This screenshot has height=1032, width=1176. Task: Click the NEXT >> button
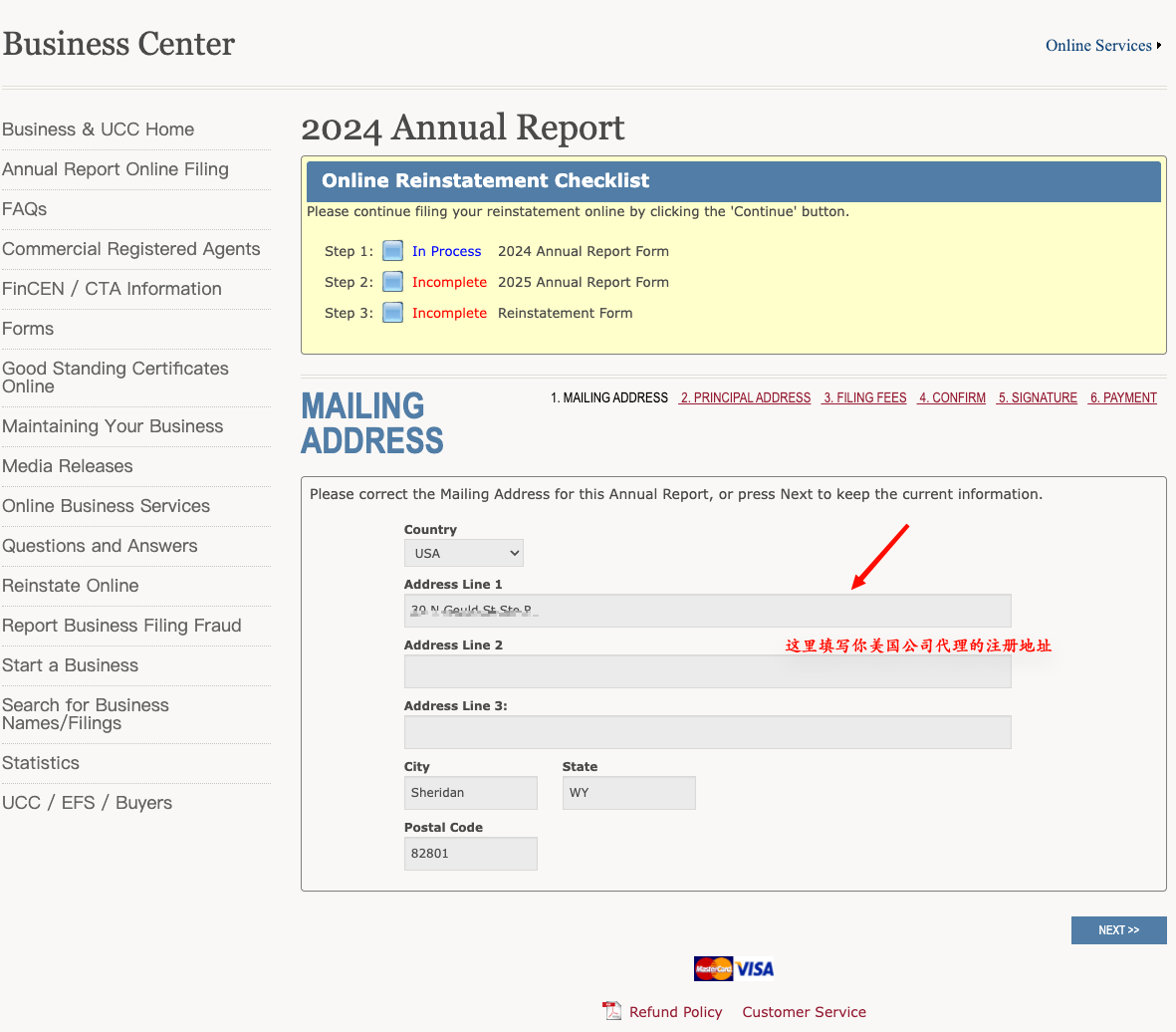pos(1118,930)
